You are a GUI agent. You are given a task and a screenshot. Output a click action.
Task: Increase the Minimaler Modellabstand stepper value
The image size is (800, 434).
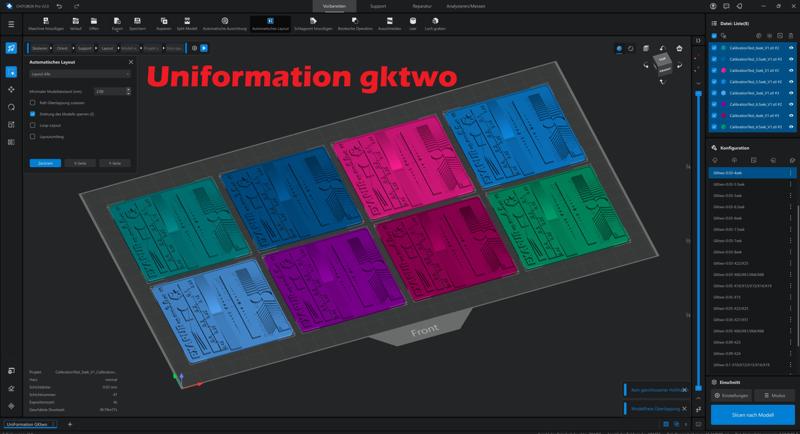click(x=128, y=88)
